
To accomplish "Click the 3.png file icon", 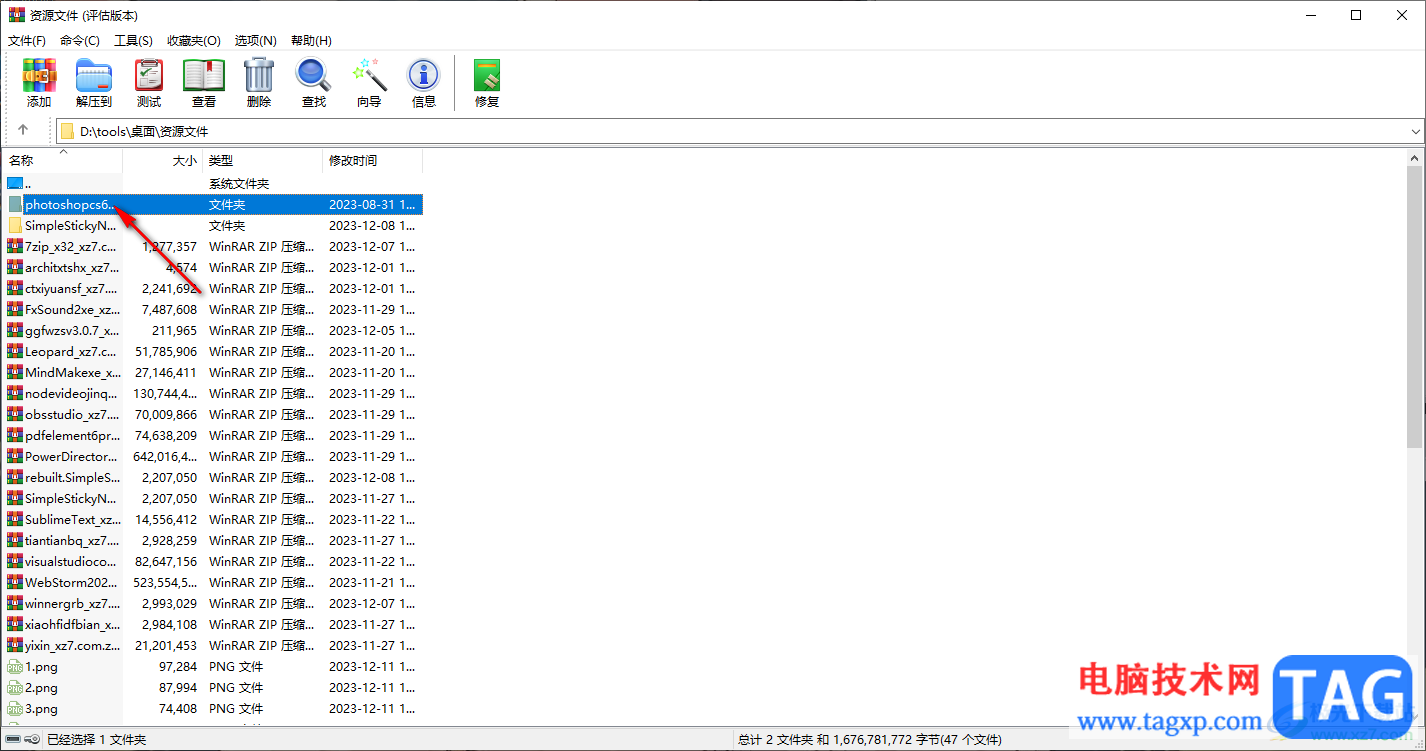I will click(x=14, y=708).
